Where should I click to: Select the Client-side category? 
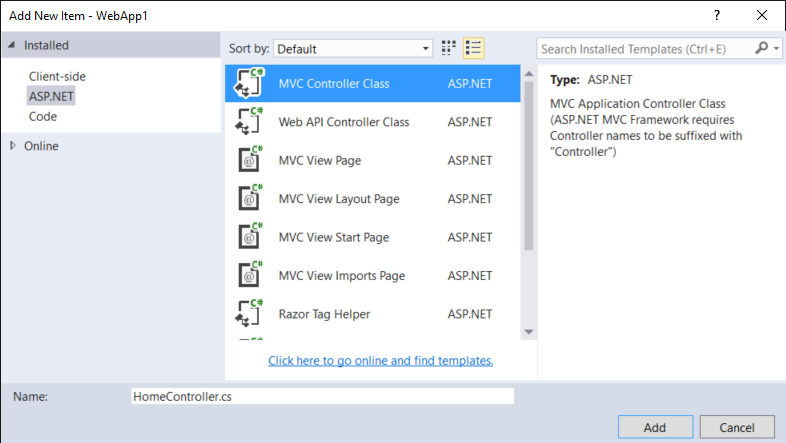(57, 76)
